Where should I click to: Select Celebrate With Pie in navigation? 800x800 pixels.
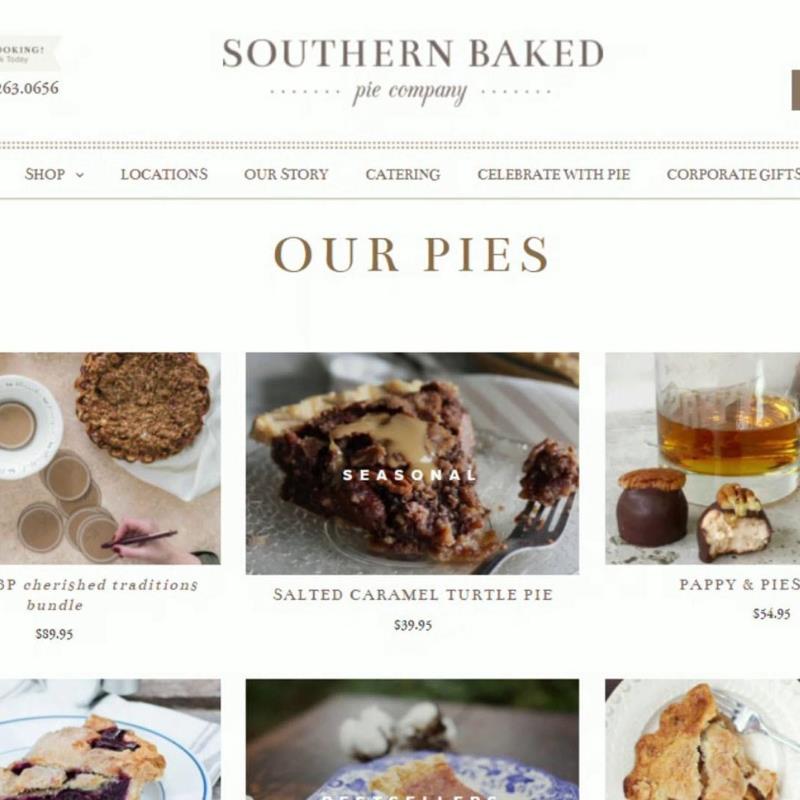pyautogui.click(x=554, y=174)
